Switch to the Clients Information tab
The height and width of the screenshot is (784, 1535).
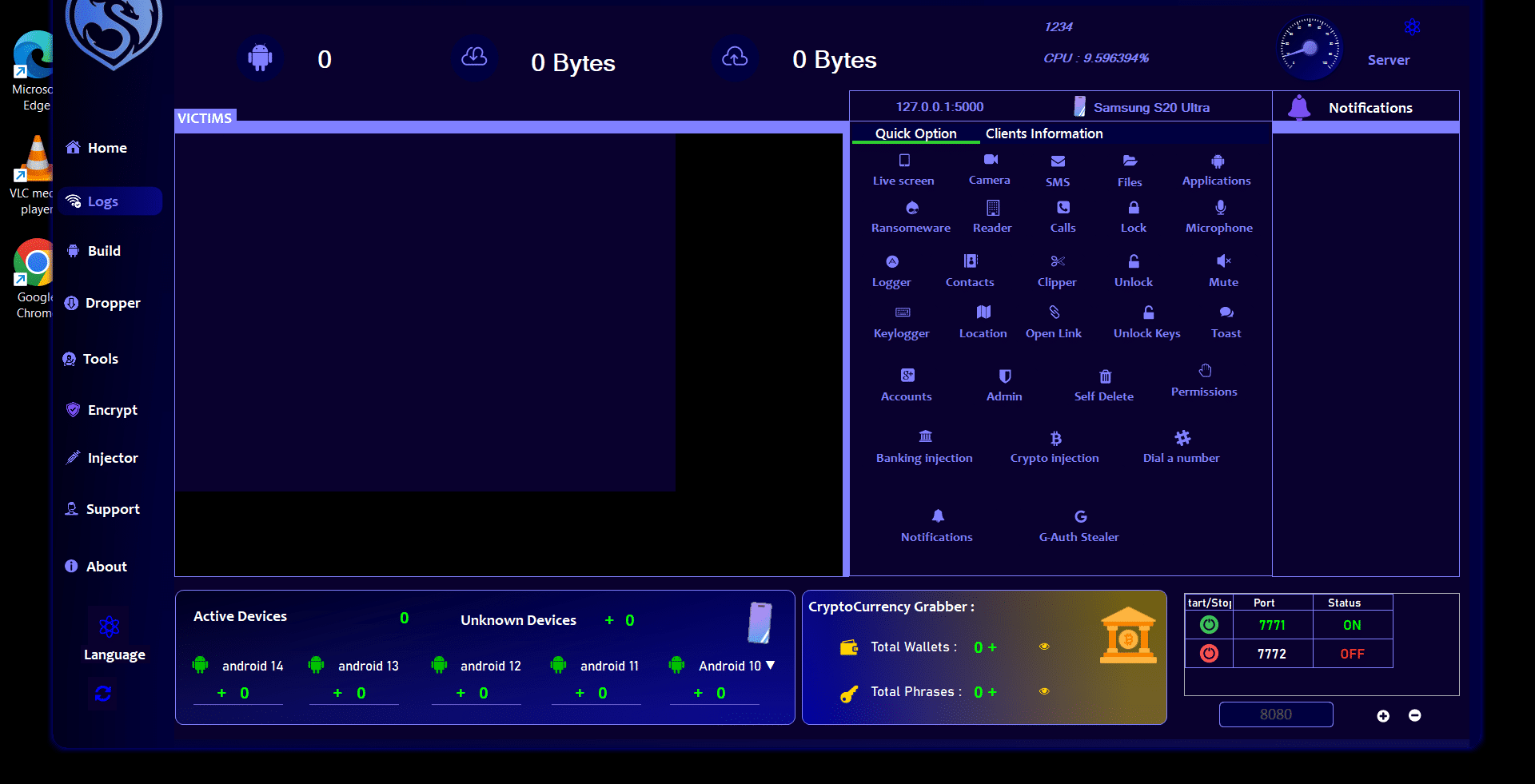(1044, 133)
